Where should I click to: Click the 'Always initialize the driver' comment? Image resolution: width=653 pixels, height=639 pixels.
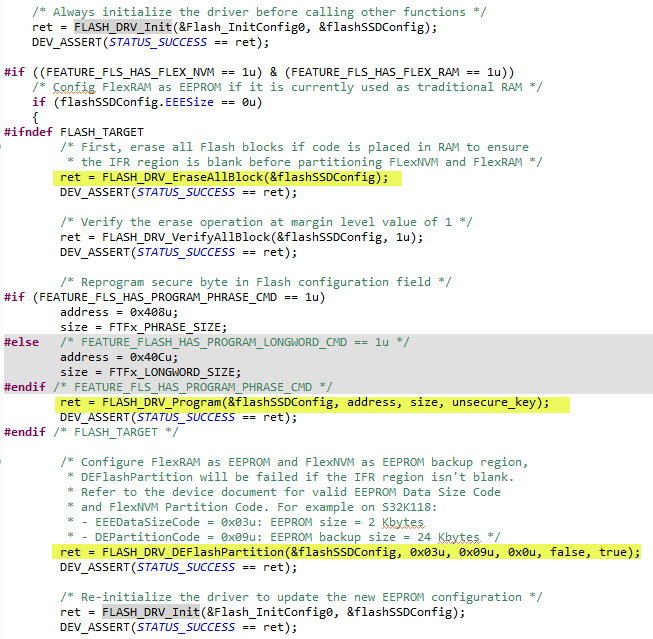point(259,12)
